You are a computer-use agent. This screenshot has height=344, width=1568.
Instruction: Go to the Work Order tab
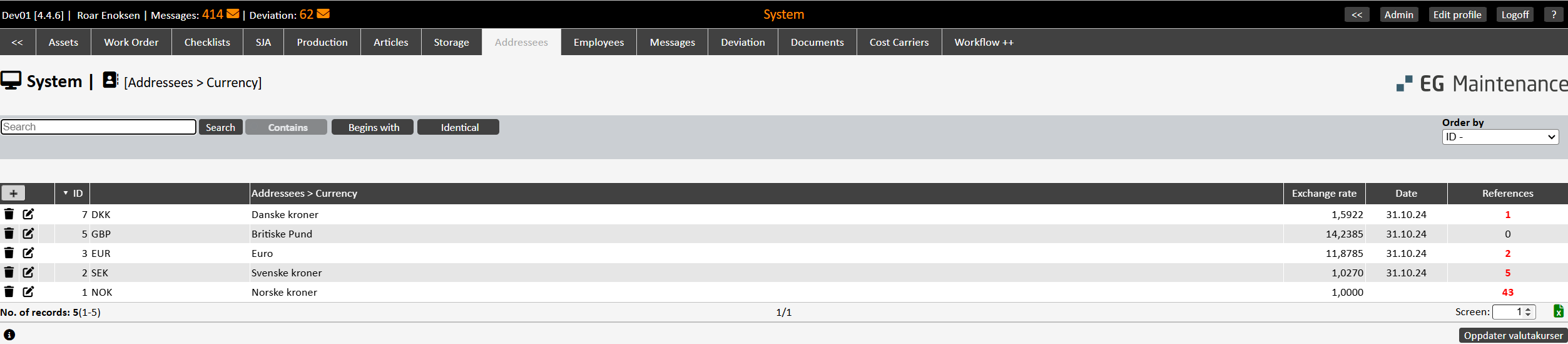(131, 42)
